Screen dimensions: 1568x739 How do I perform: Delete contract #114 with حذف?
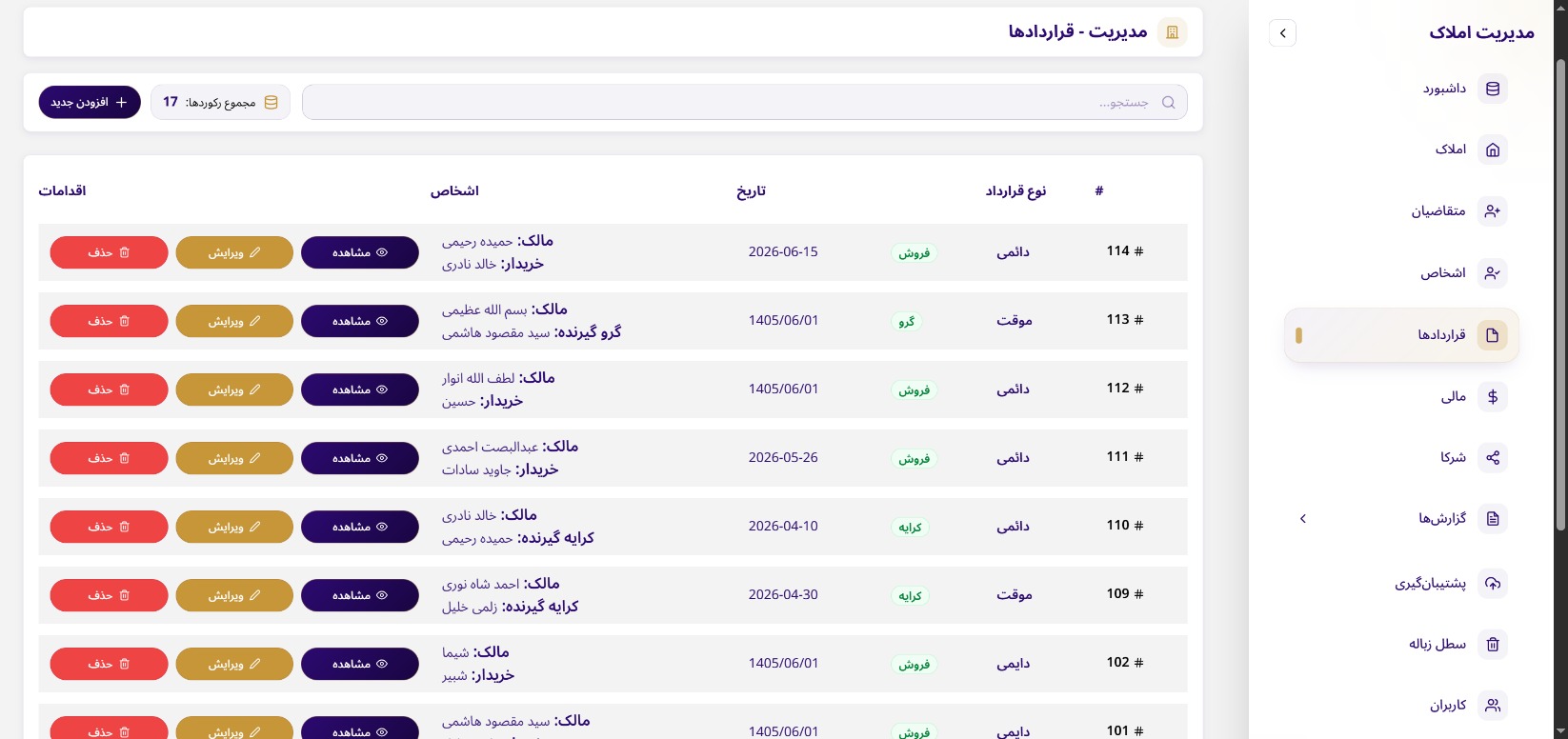tap(109, 252)
